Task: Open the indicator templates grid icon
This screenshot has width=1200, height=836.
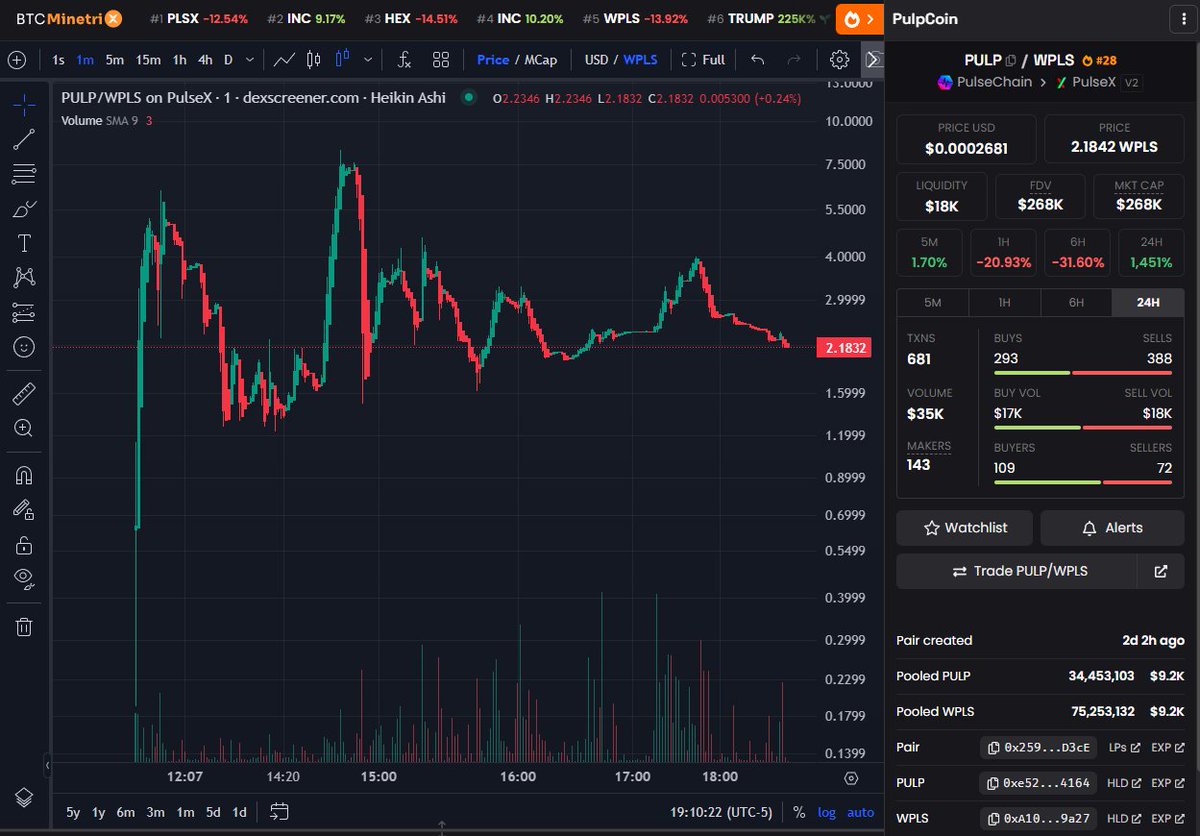Action: point(441,60)
